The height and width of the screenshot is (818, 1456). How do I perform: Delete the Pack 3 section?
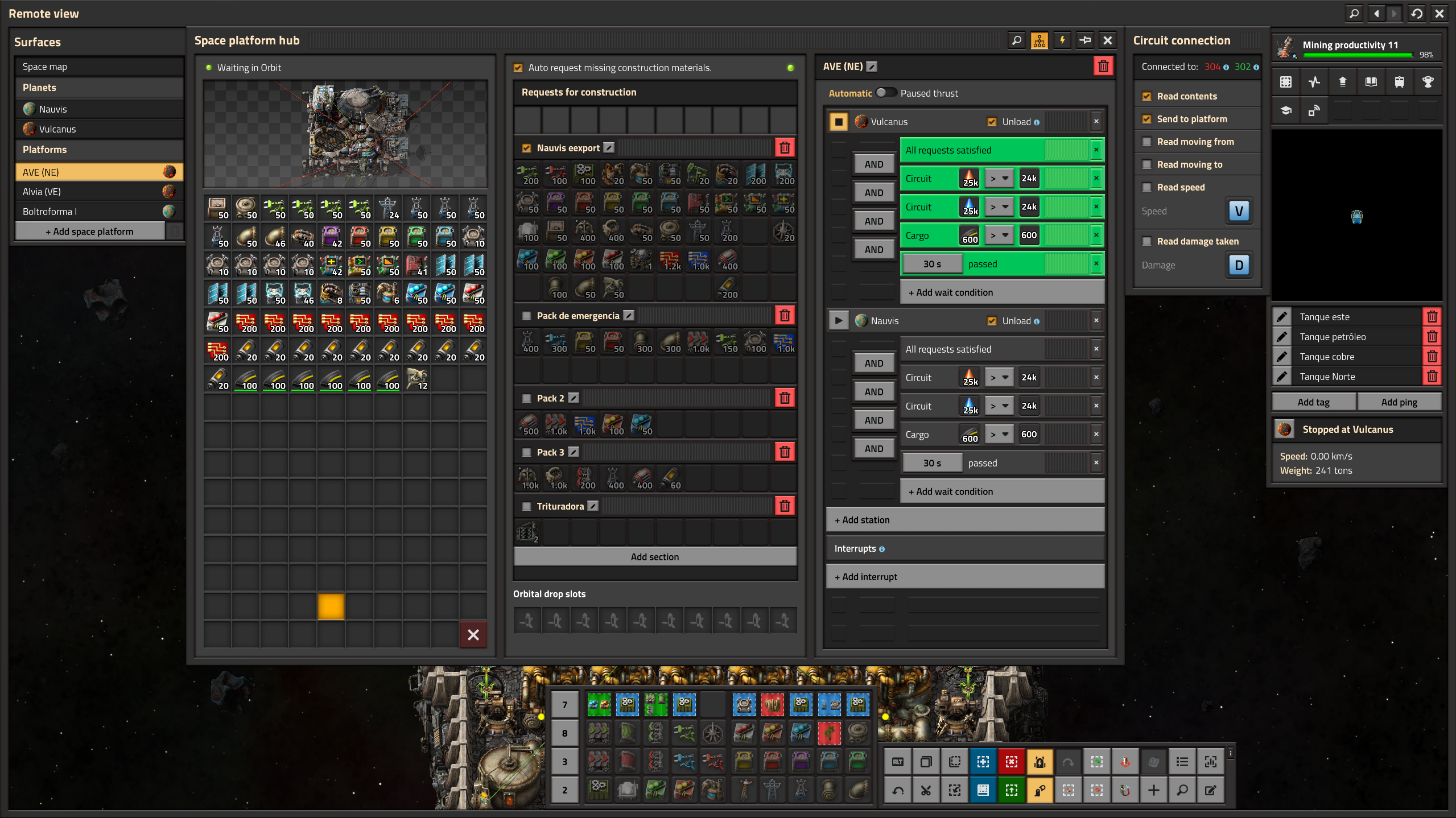coord(785,452)
